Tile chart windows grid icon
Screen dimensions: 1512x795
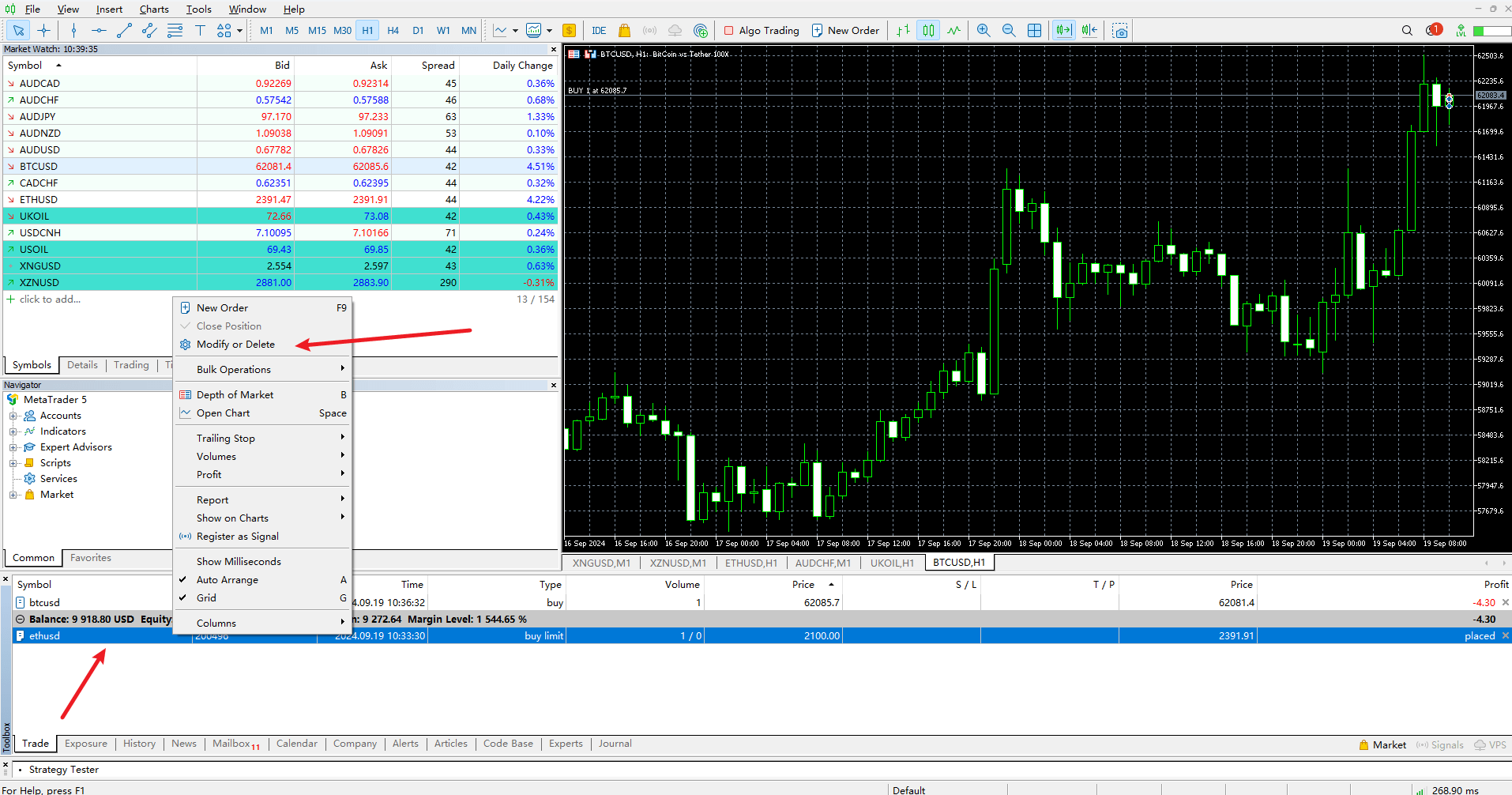coord(1034,31)
